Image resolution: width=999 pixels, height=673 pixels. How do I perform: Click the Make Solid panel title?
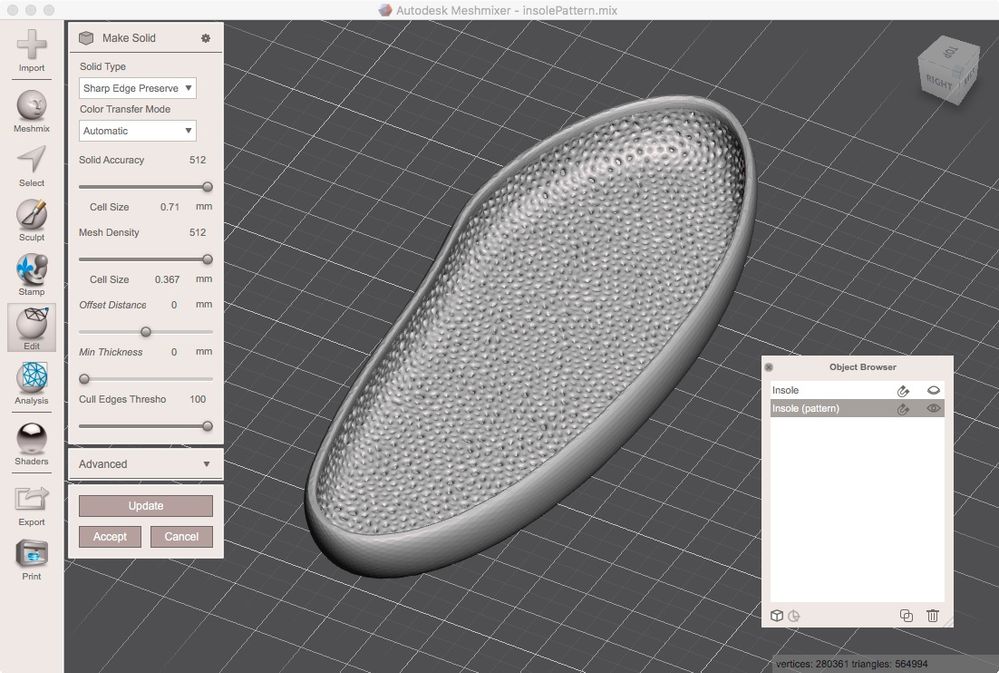[129, 38]
